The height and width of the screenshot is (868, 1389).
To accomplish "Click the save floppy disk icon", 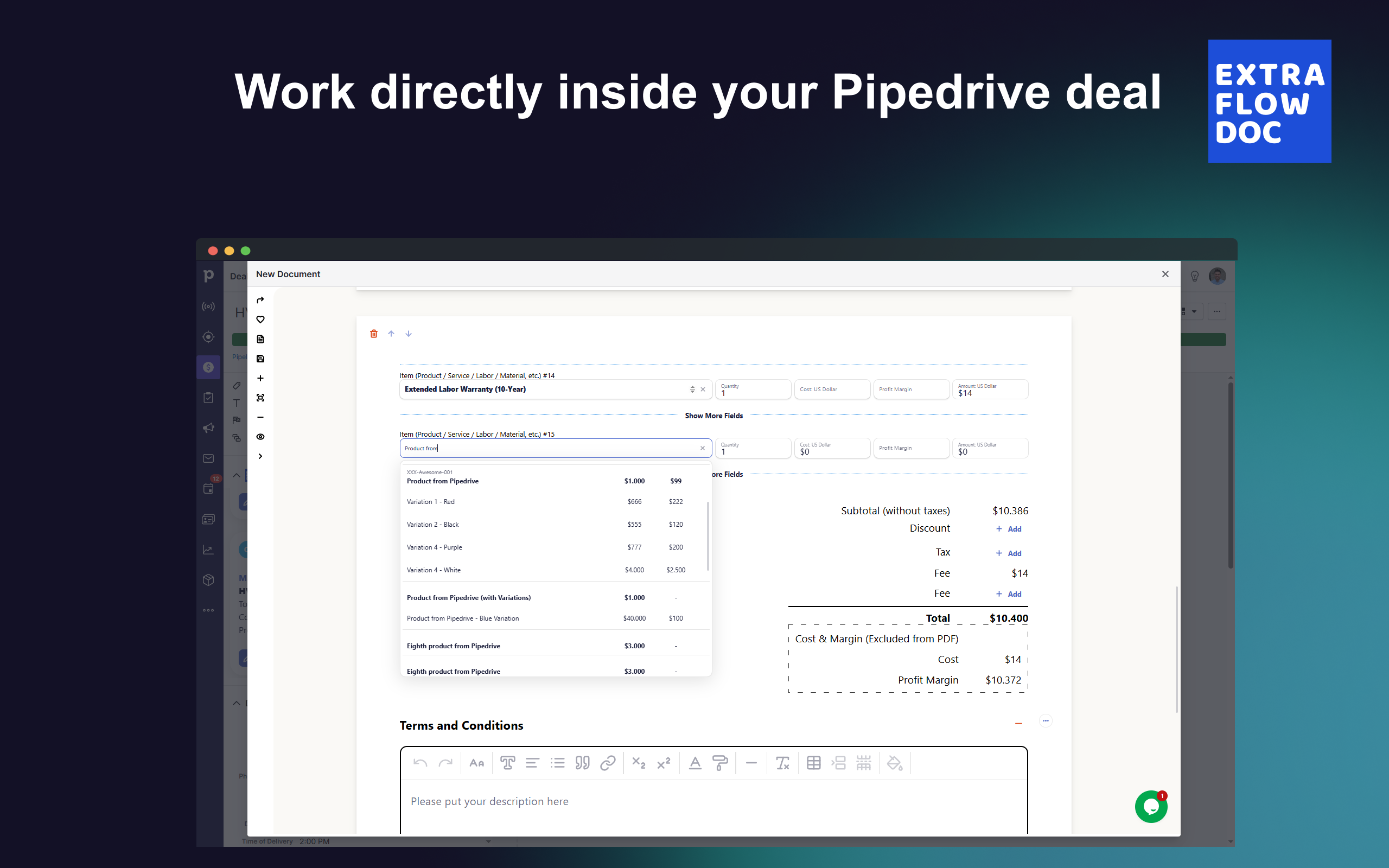I will 260,359.
